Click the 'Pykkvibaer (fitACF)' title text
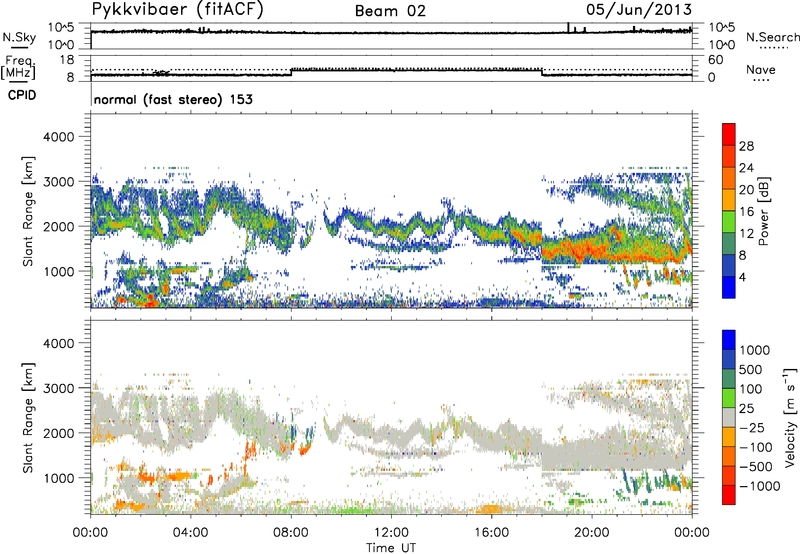 [178, 10]
